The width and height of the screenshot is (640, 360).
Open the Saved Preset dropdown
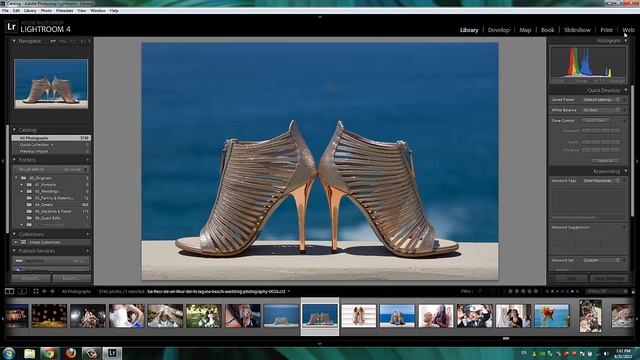click(601, 100)
